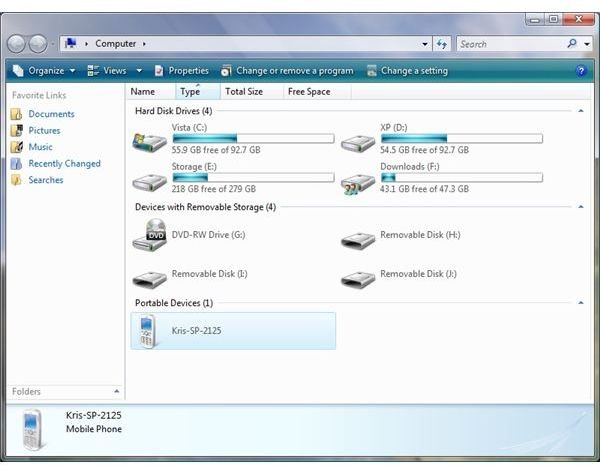Click the mobile phone icon in details pane
The image size is (600, 466).
click(x=33, y=430)
